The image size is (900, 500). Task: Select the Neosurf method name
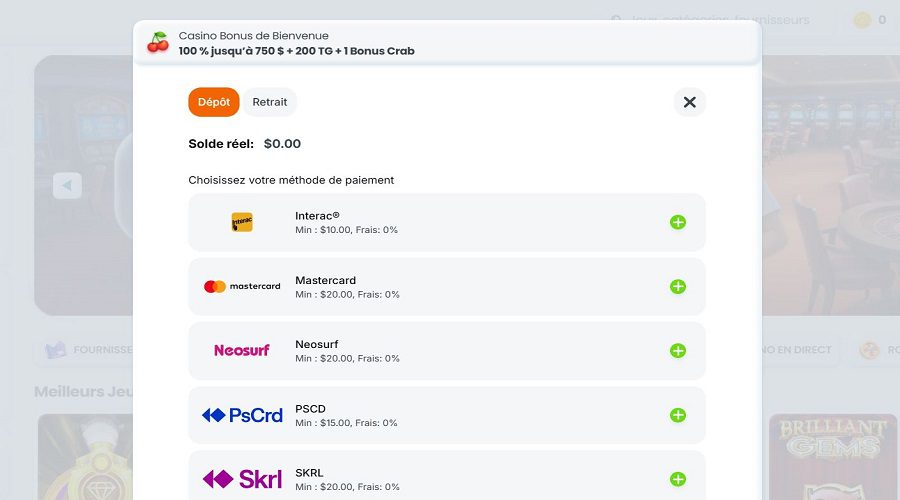pyautogui.click(x=317, y=344)
